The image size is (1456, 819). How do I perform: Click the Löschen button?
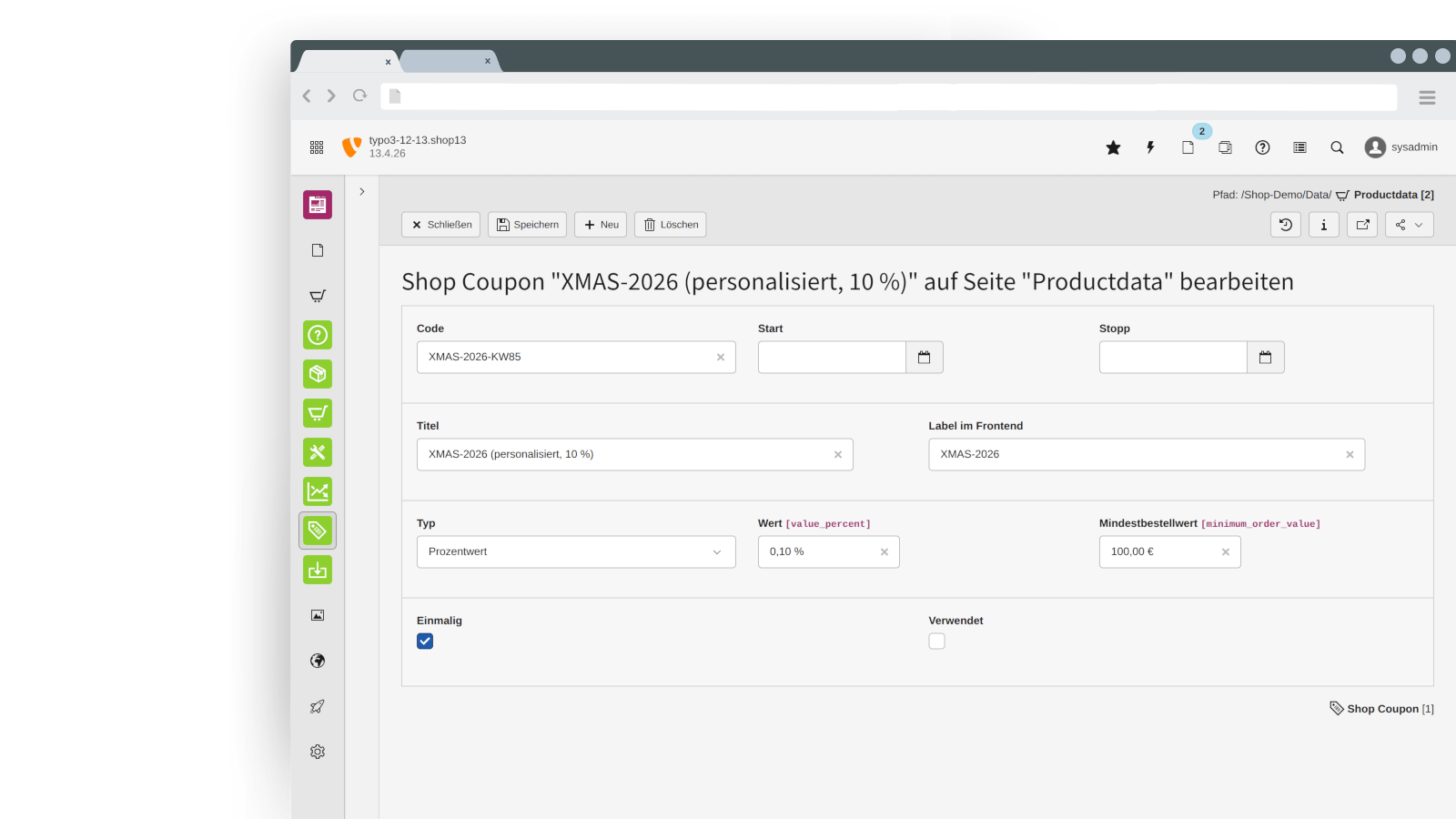point(670,225)
